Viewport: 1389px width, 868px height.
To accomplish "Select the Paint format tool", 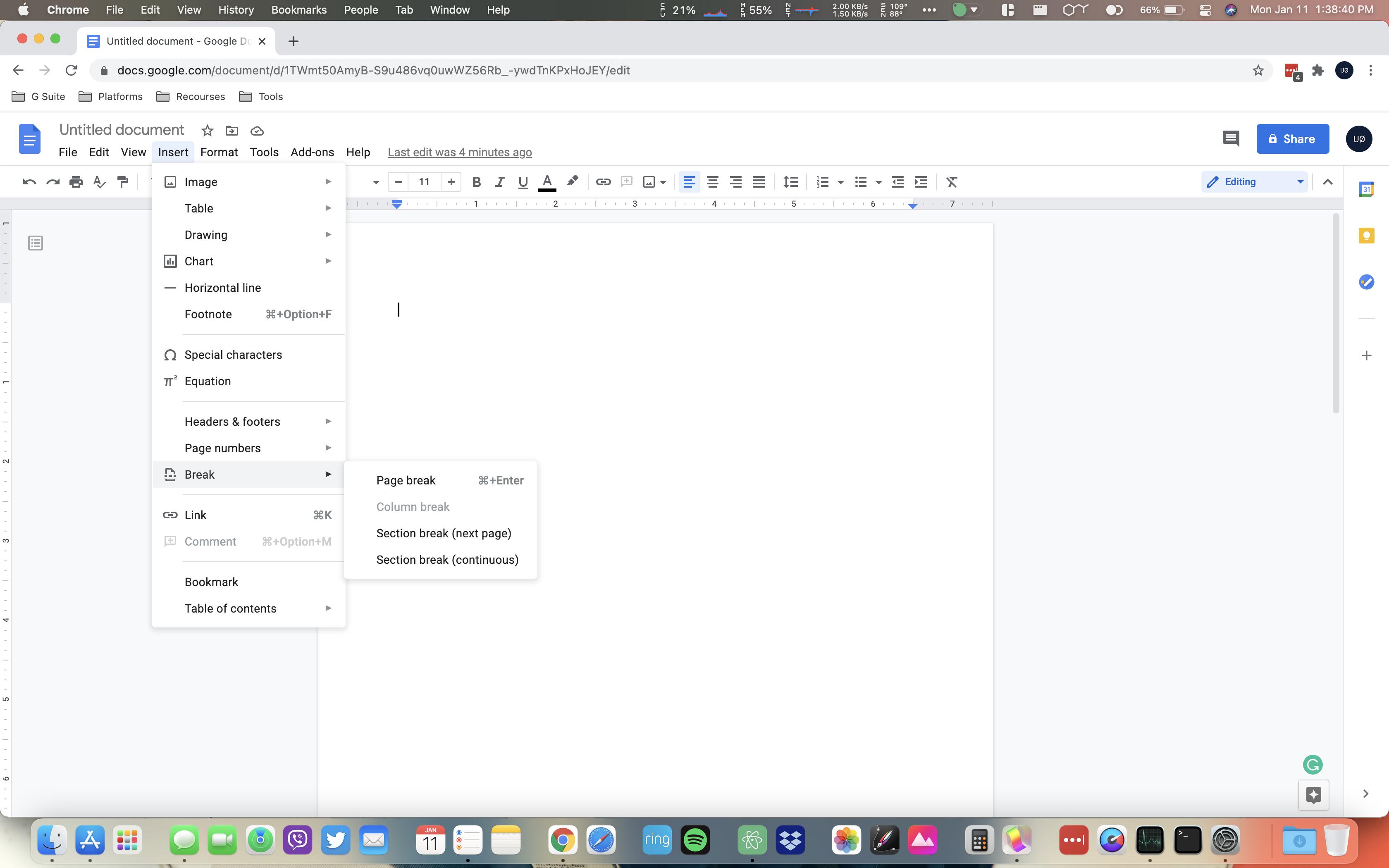I will [123, 182].
